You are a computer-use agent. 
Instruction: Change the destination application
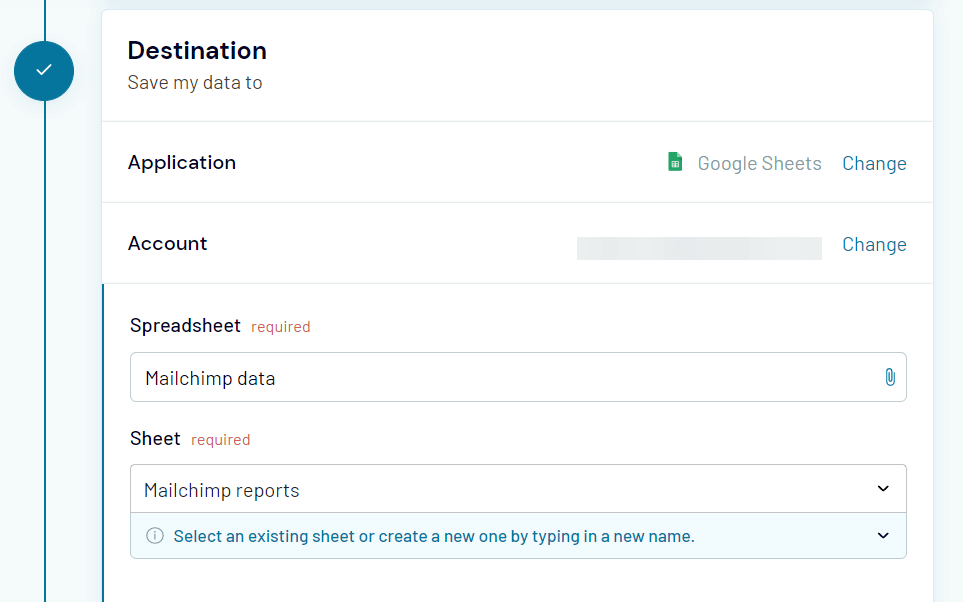point(874,163)
